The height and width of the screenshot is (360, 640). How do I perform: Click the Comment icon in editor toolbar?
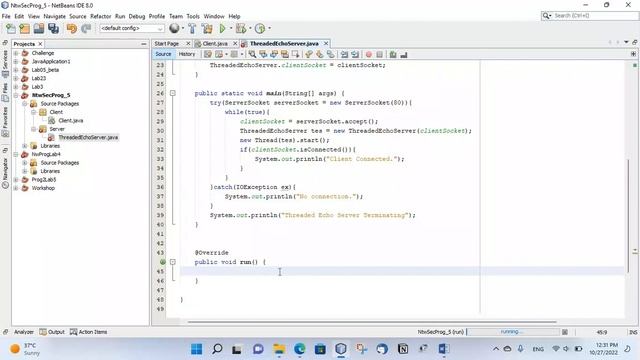click(393, 54)
